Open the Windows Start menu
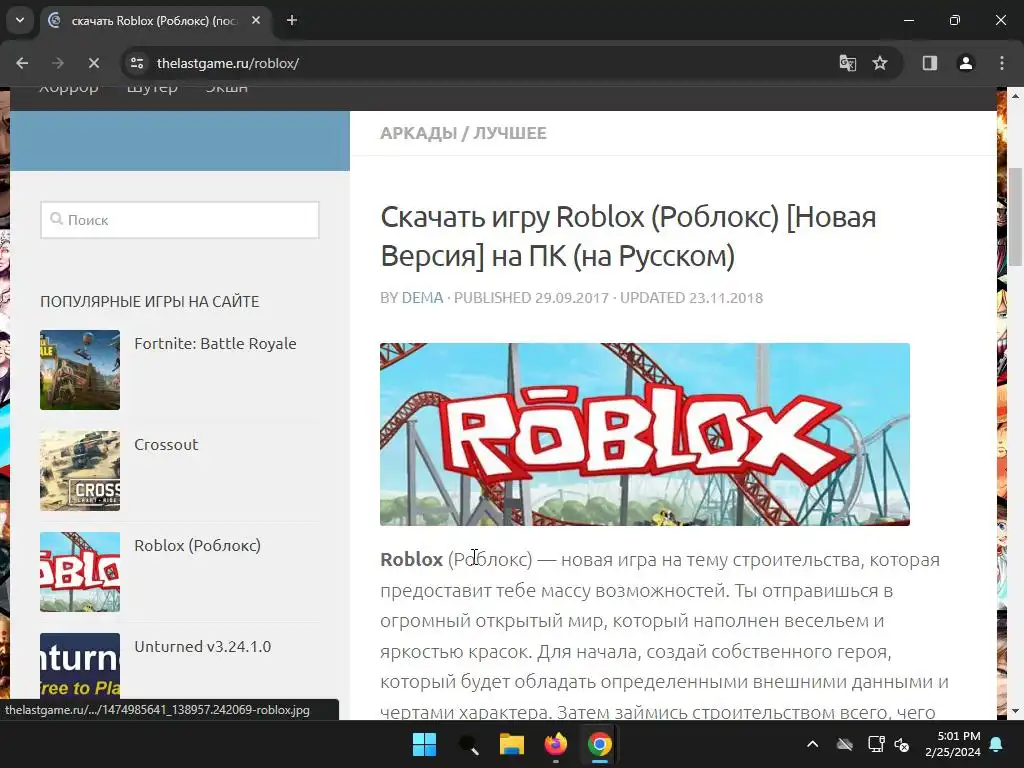The image size is (1024, 768). [424, 744]
